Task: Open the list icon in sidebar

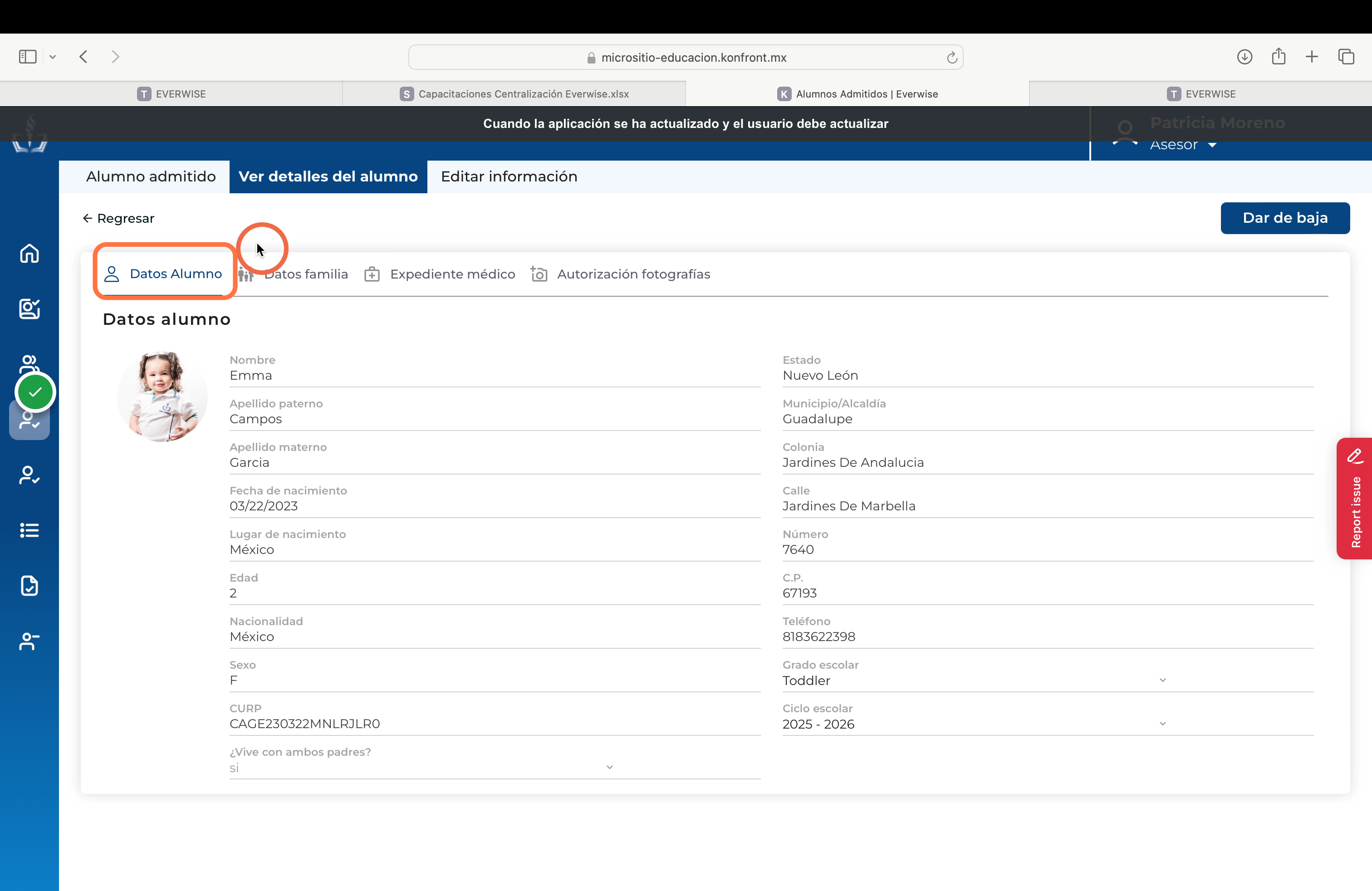Action: click(x=29, y=530)
